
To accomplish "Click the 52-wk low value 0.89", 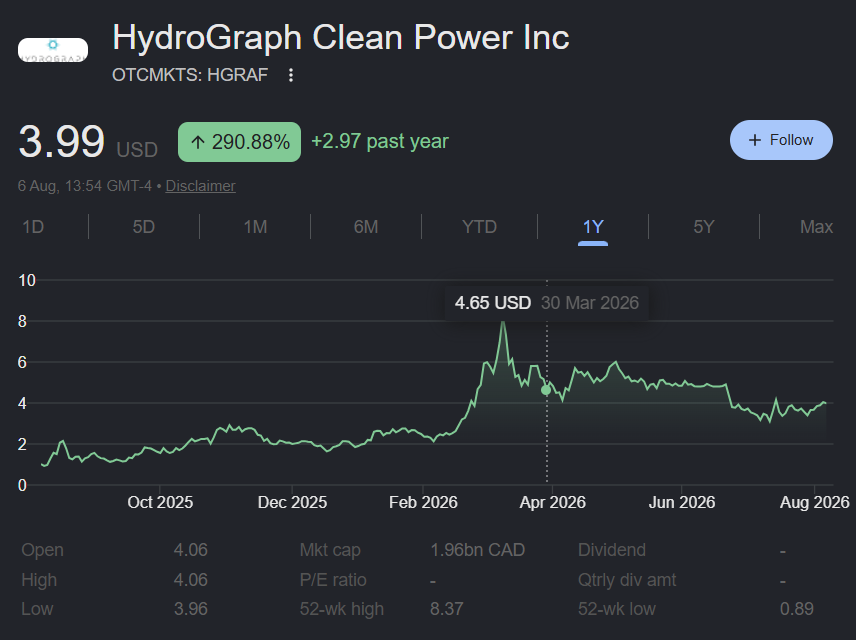I will point(796,609).
